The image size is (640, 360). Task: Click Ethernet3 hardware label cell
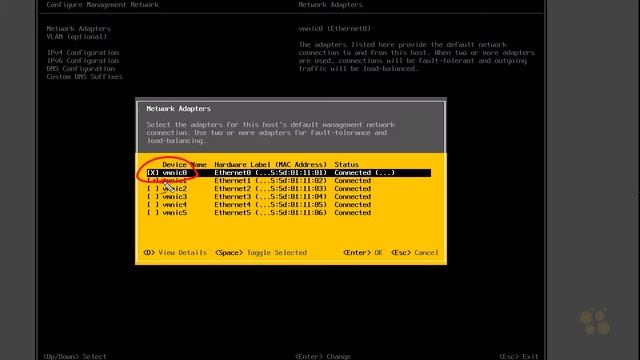[x=271, y=197]
